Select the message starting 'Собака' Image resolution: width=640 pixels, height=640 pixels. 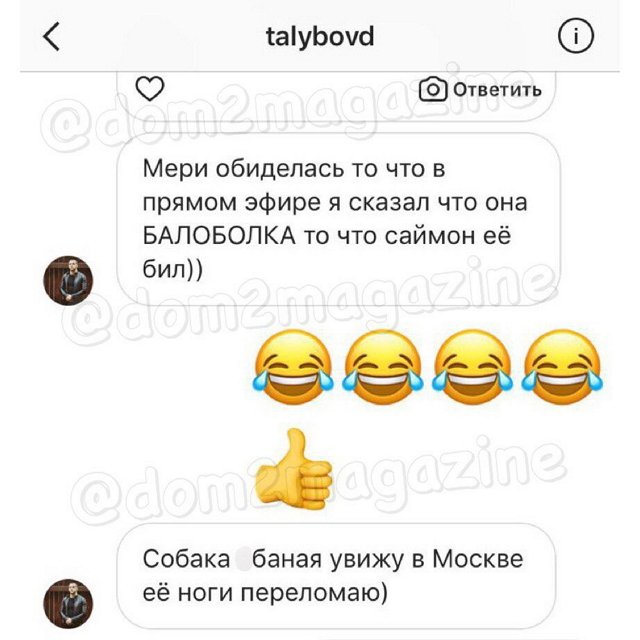[x=336, y=576]
